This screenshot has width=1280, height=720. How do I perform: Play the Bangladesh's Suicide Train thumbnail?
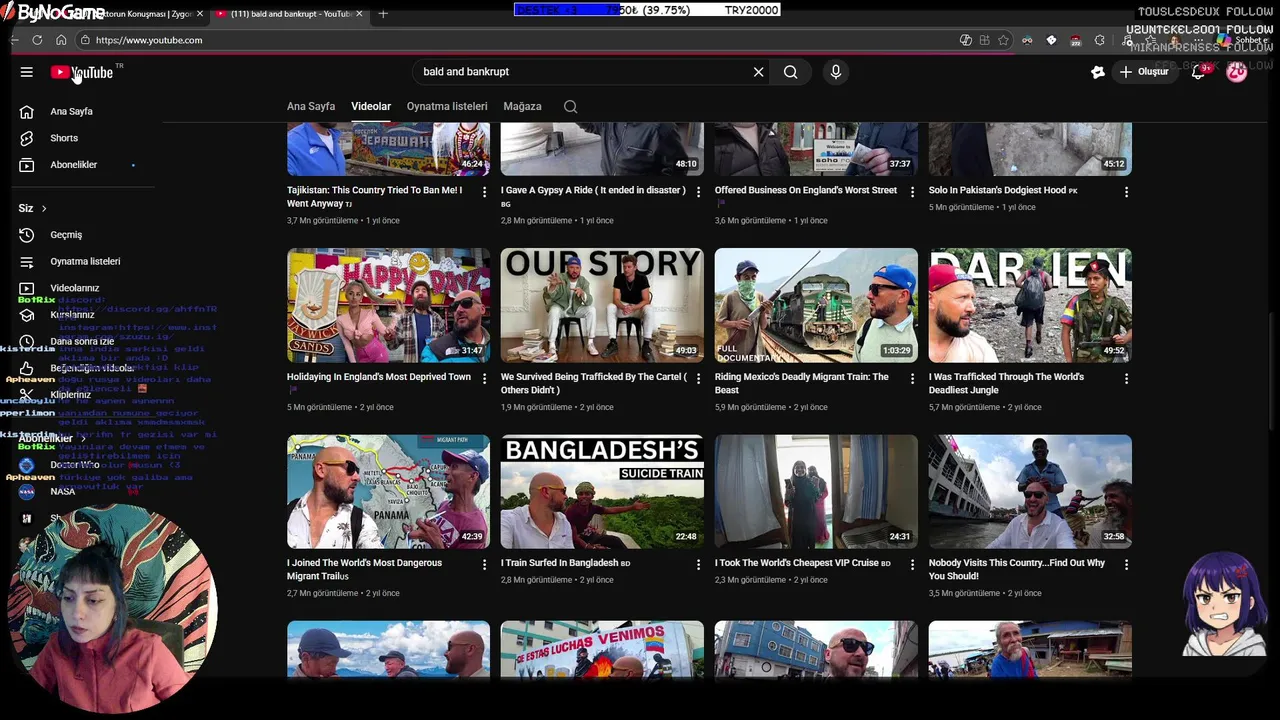(x=602, y=491)
